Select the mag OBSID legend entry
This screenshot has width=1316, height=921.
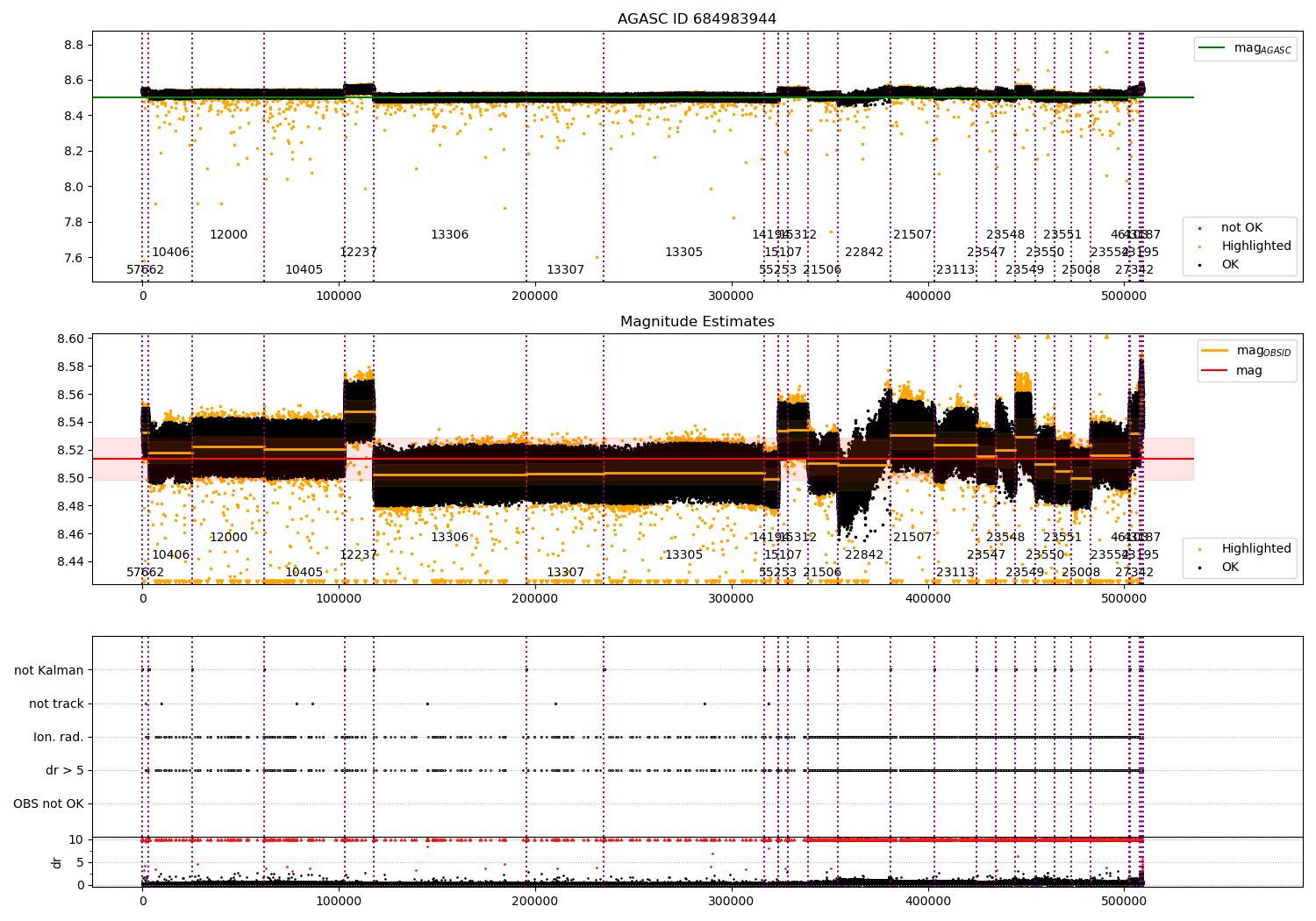(x=1246, y=351)
